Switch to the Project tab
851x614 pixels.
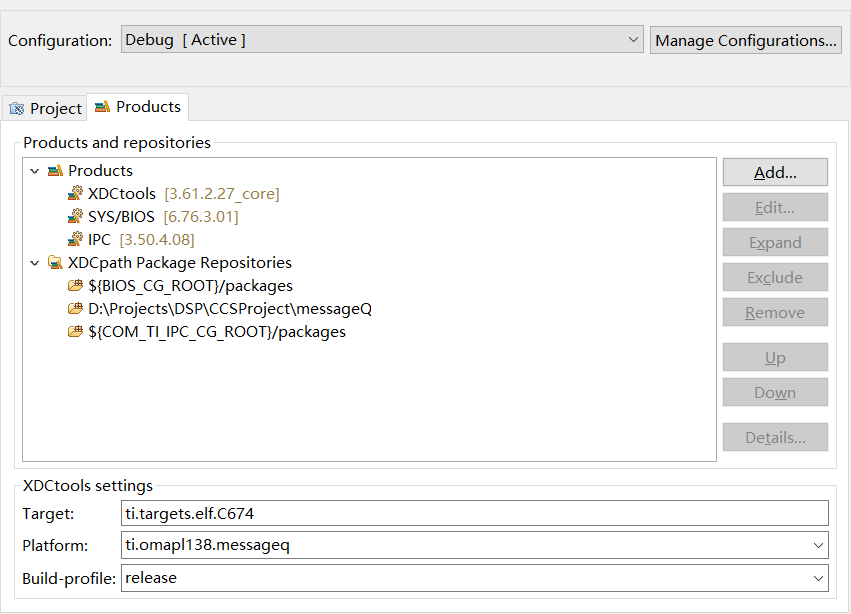point(46,108)
